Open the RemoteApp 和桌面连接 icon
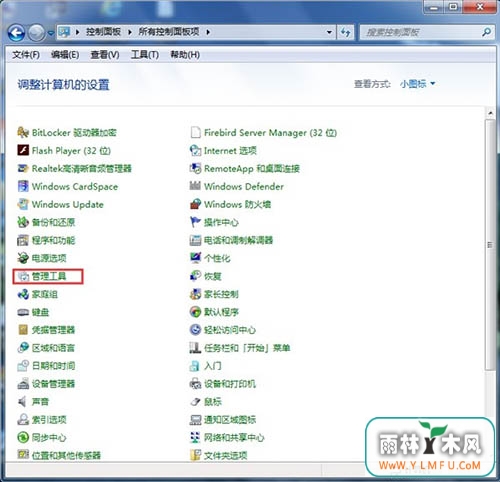Screen dimensions: 500x482 [195, 169]
